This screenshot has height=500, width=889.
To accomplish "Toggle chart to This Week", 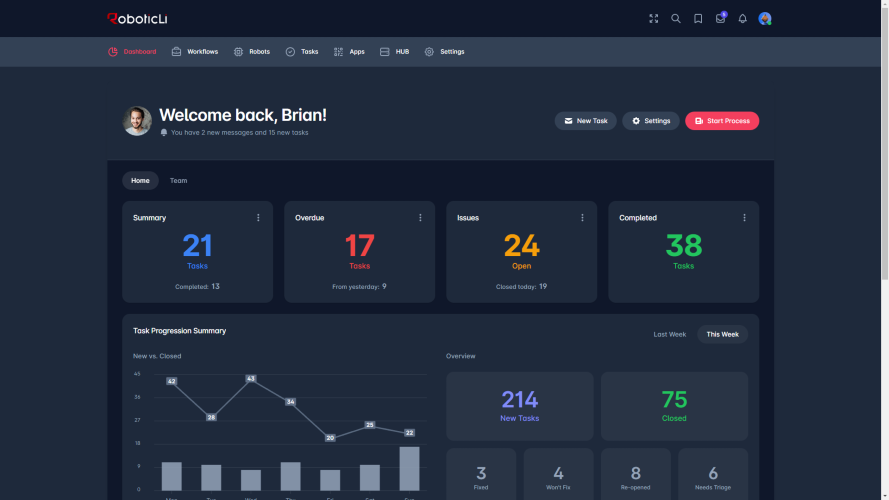I will tap(722, 334).
